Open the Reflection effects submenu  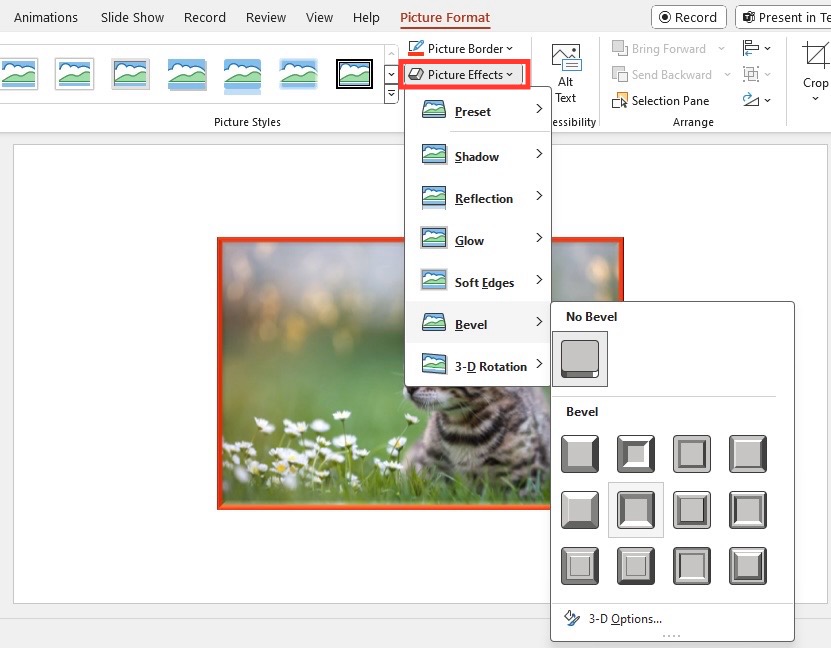[x=478, y=198]
